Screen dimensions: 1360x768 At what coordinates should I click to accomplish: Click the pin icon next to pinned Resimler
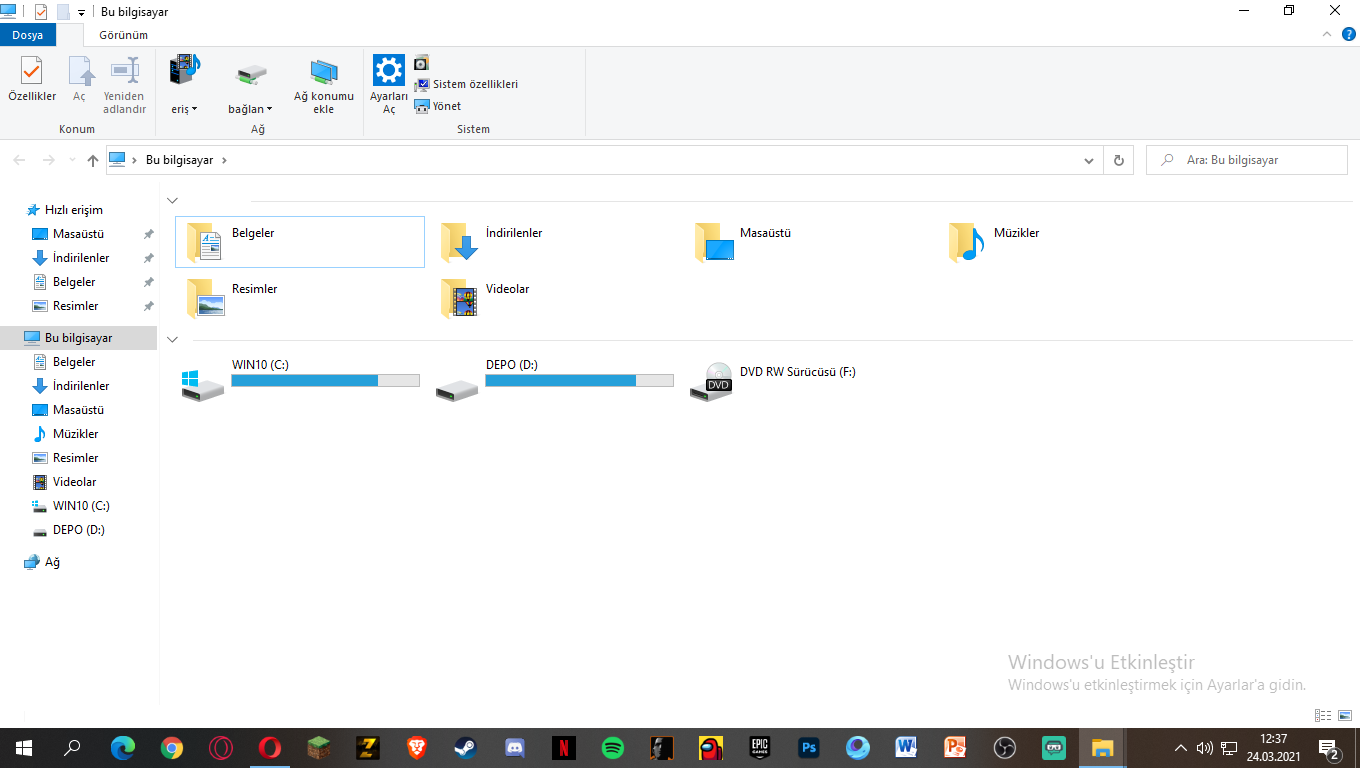pos(148,306)
